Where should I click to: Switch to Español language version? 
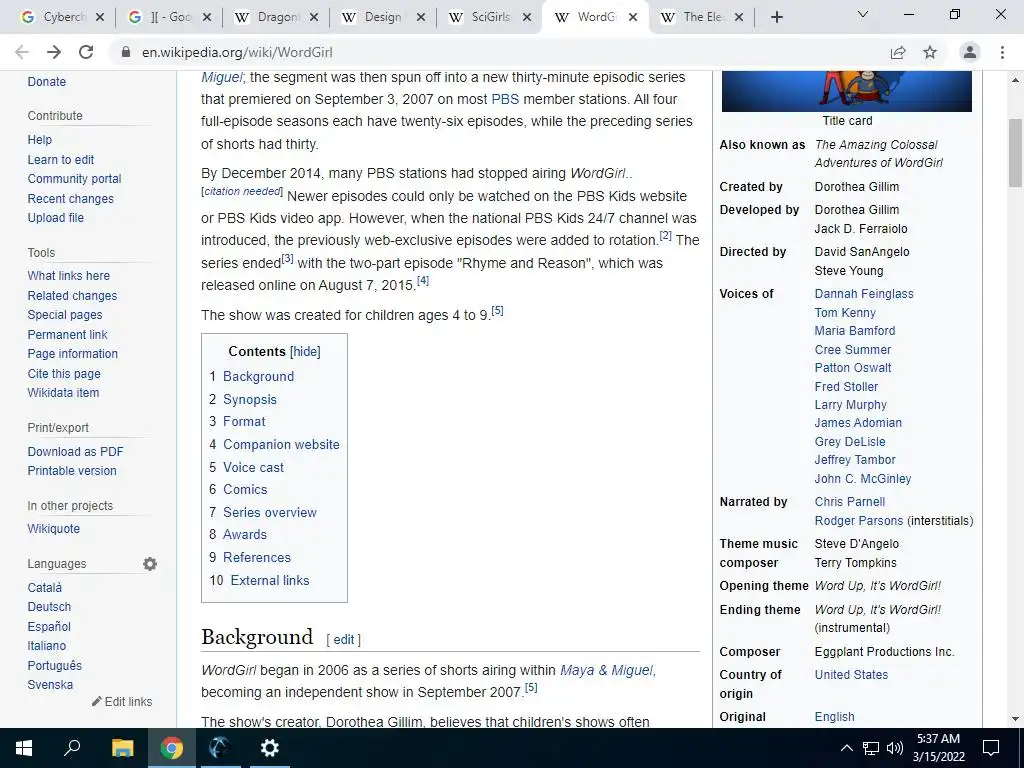49,626
